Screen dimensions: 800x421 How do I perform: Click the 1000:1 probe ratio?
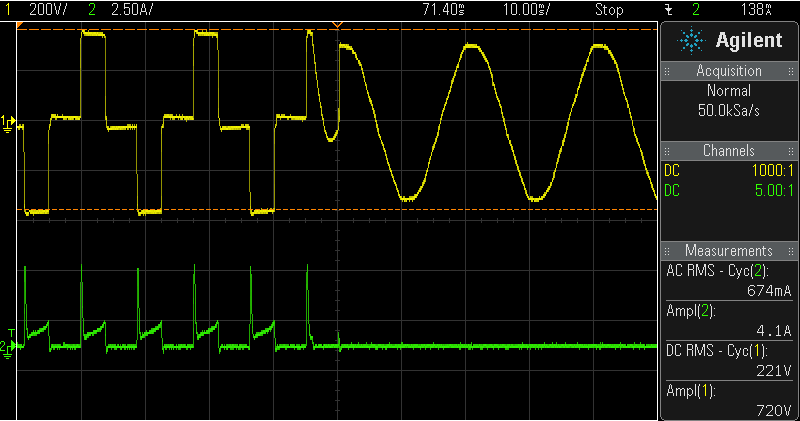tap(773, 170)
